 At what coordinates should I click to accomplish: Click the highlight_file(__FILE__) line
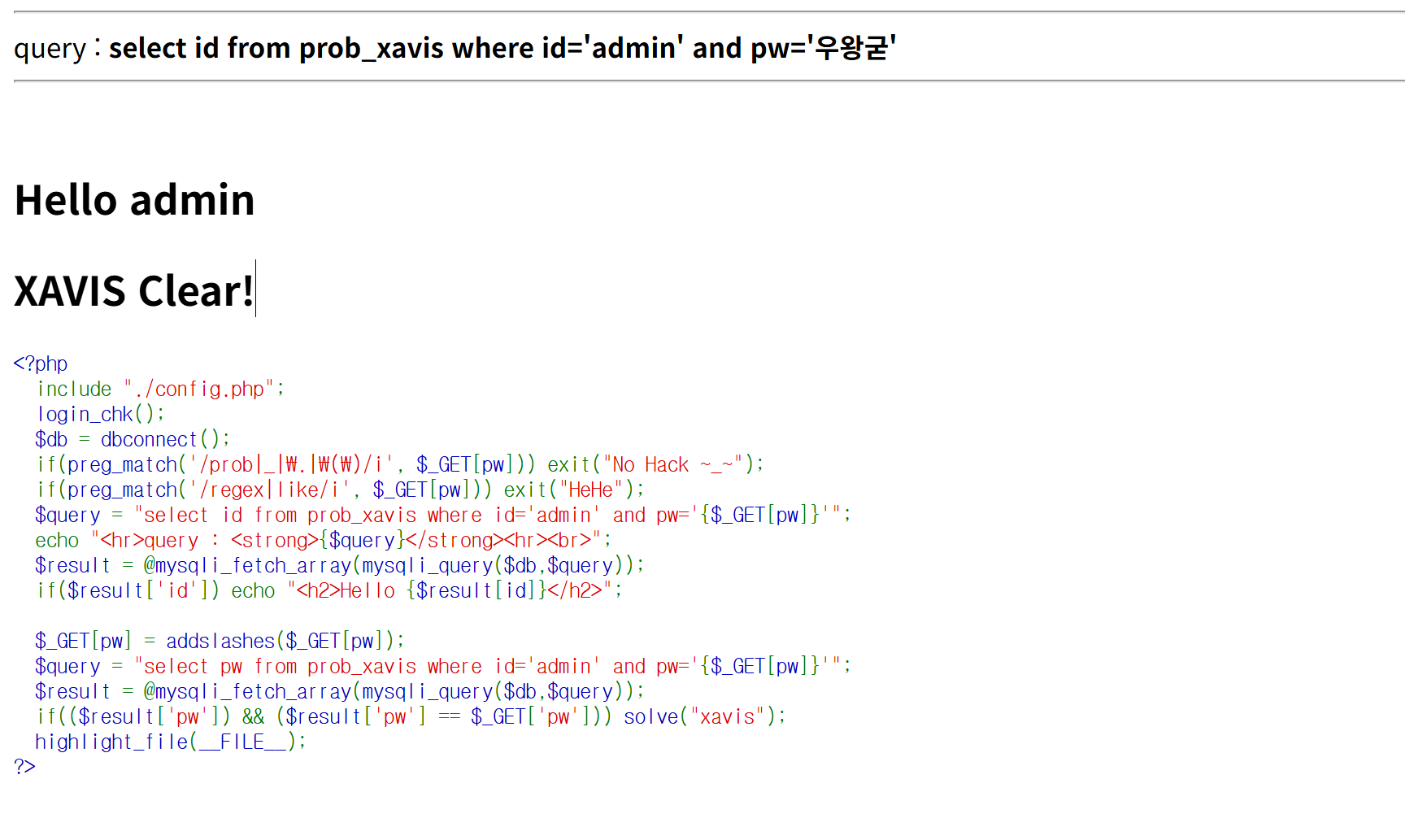click(x=170, y=742)
